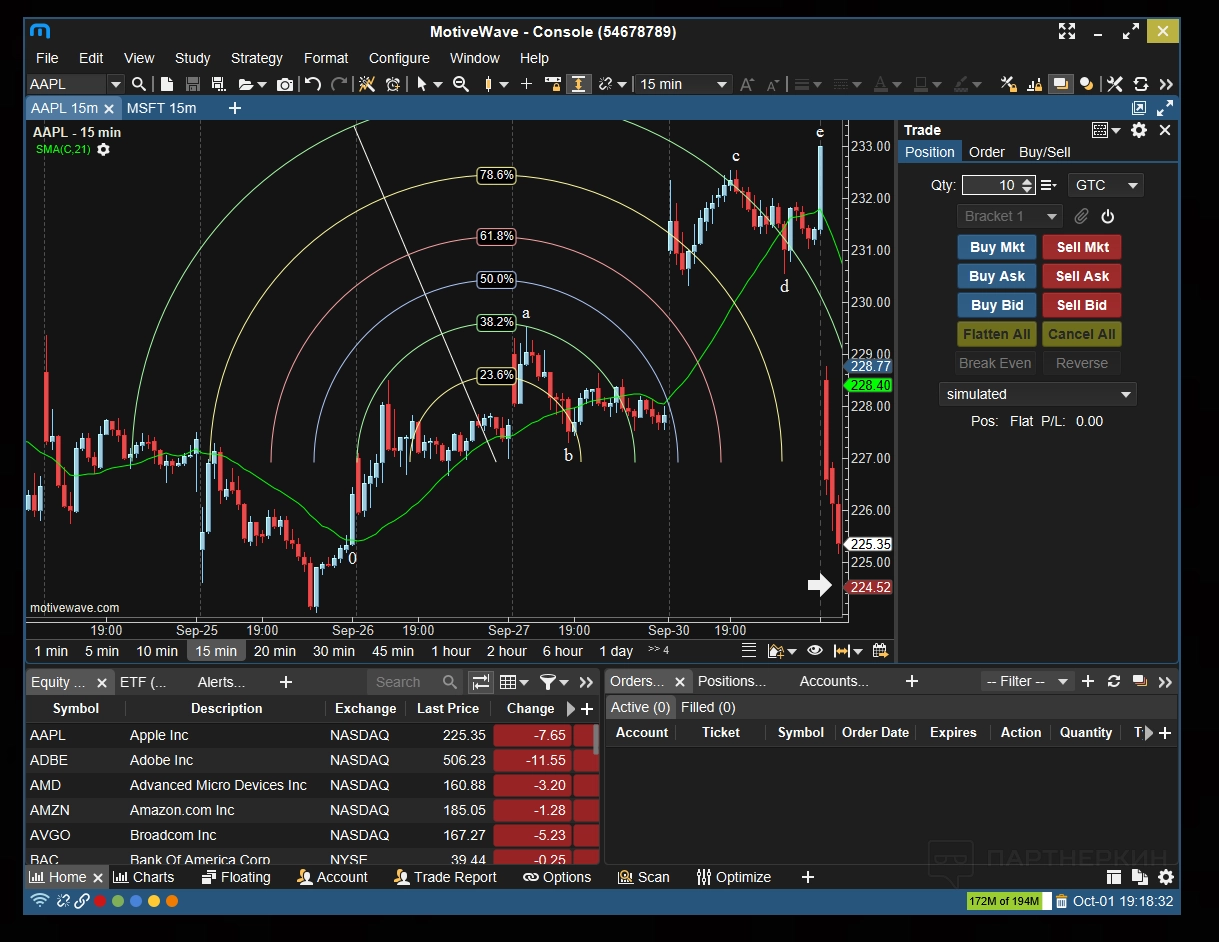
Task: Refresh the Orders panel
Action: click(1114, 681)
